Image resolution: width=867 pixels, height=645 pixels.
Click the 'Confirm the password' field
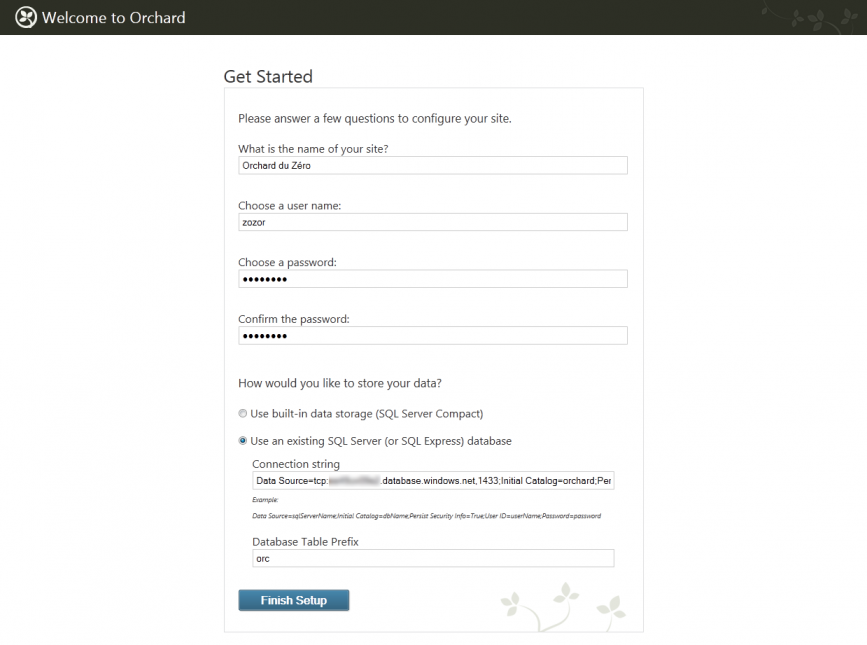click(430, 335)
